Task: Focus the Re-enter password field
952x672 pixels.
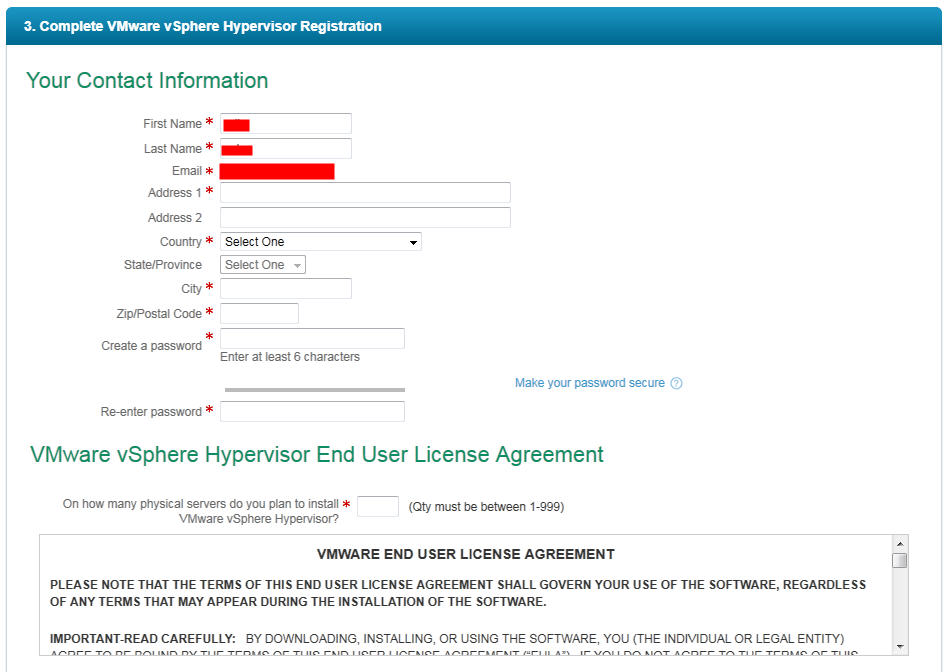Action: coord(312,411)
